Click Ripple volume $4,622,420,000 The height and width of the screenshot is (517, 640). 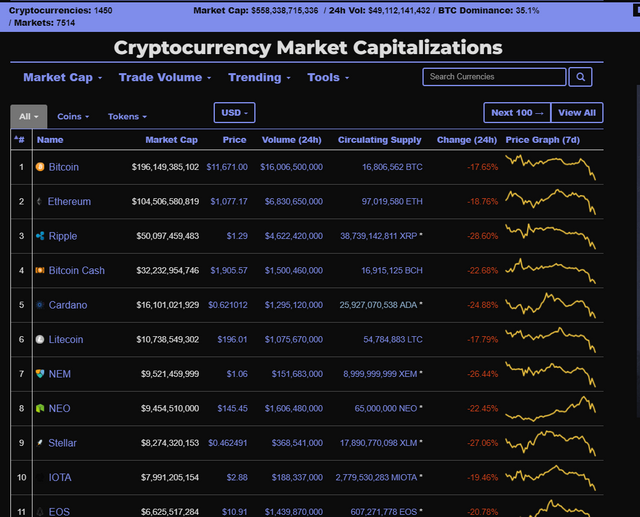[x=293, y=236]
